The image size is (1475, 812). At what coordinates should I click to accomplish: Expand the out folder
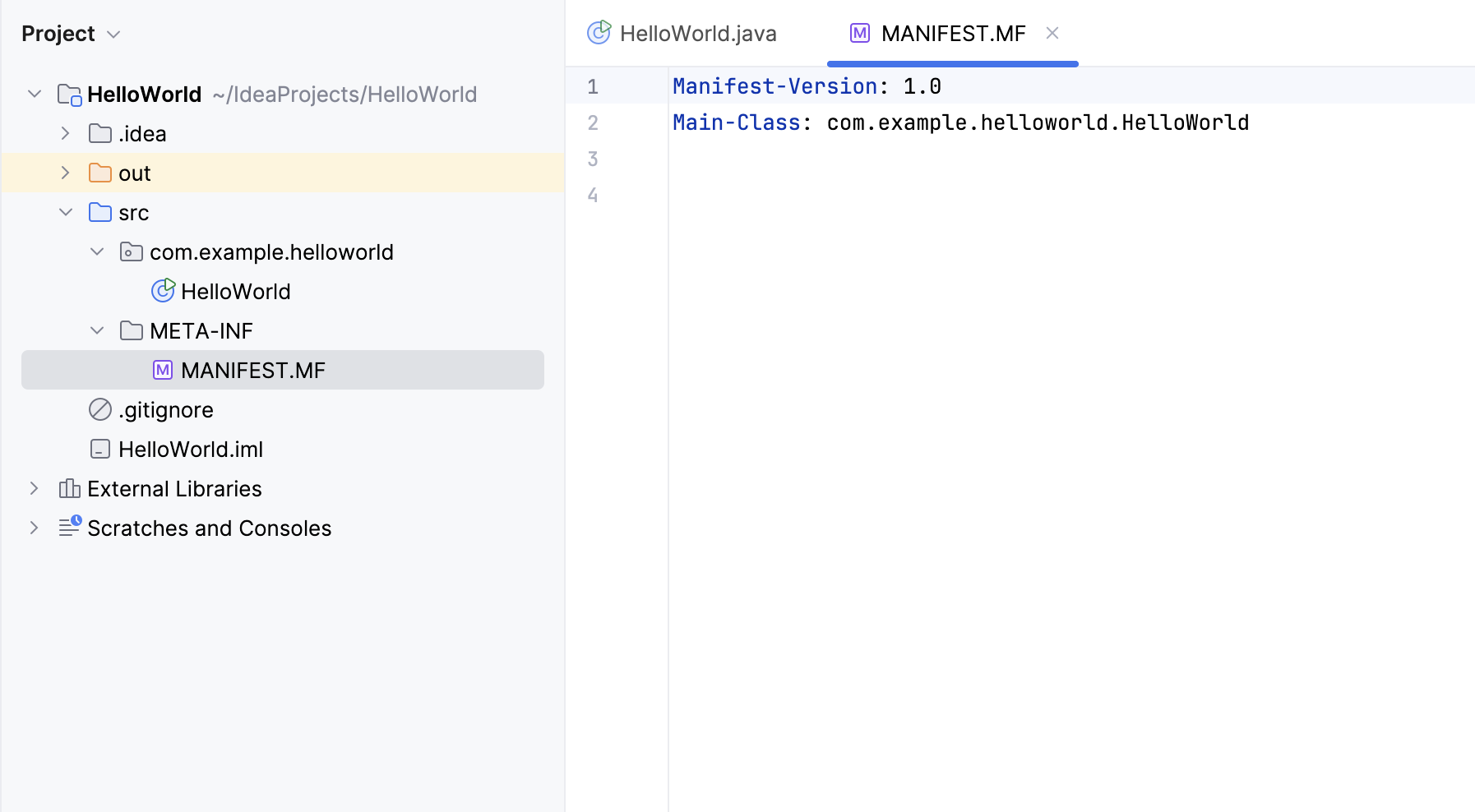click(65, 173)
